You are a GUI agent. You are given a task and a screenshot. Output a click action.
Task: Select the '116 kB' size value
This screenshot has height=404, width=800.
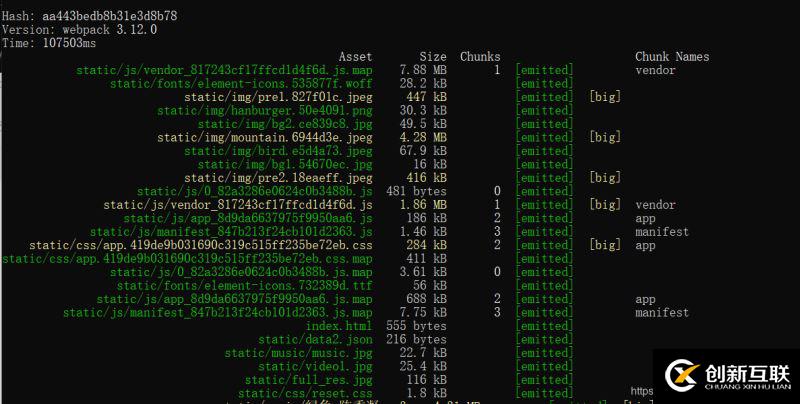(427, 380)
